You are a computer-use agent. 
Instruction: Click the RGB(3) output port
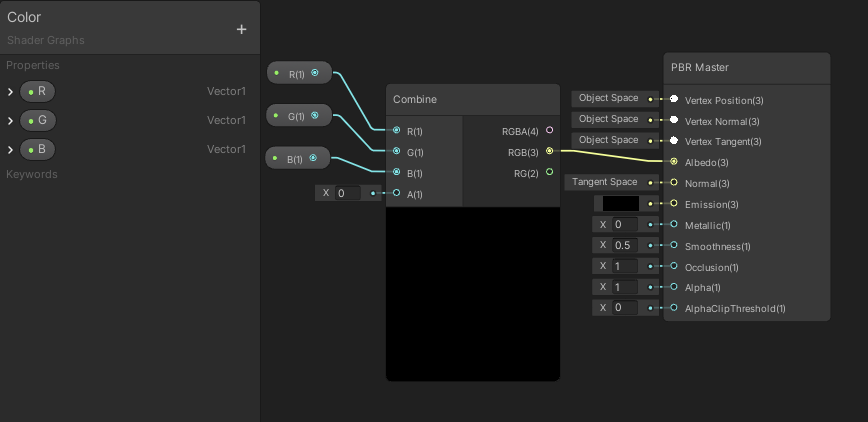pyautogui.click(x=549, y=151)
